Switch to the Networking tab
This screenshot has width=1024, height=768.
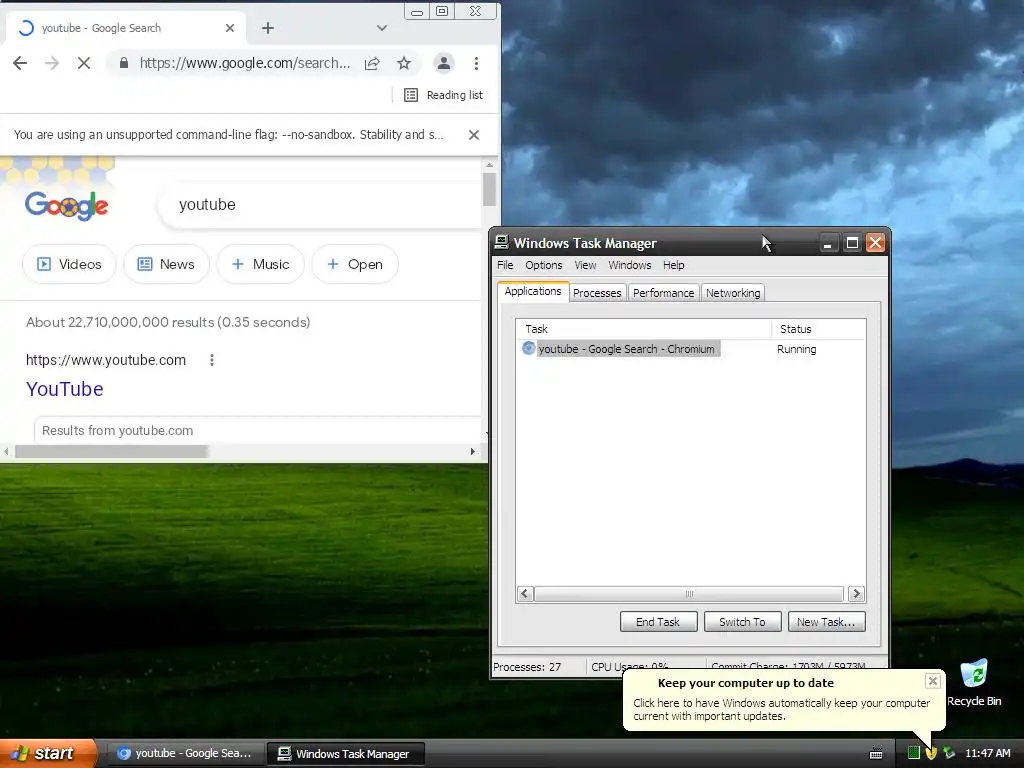point(733,293)
